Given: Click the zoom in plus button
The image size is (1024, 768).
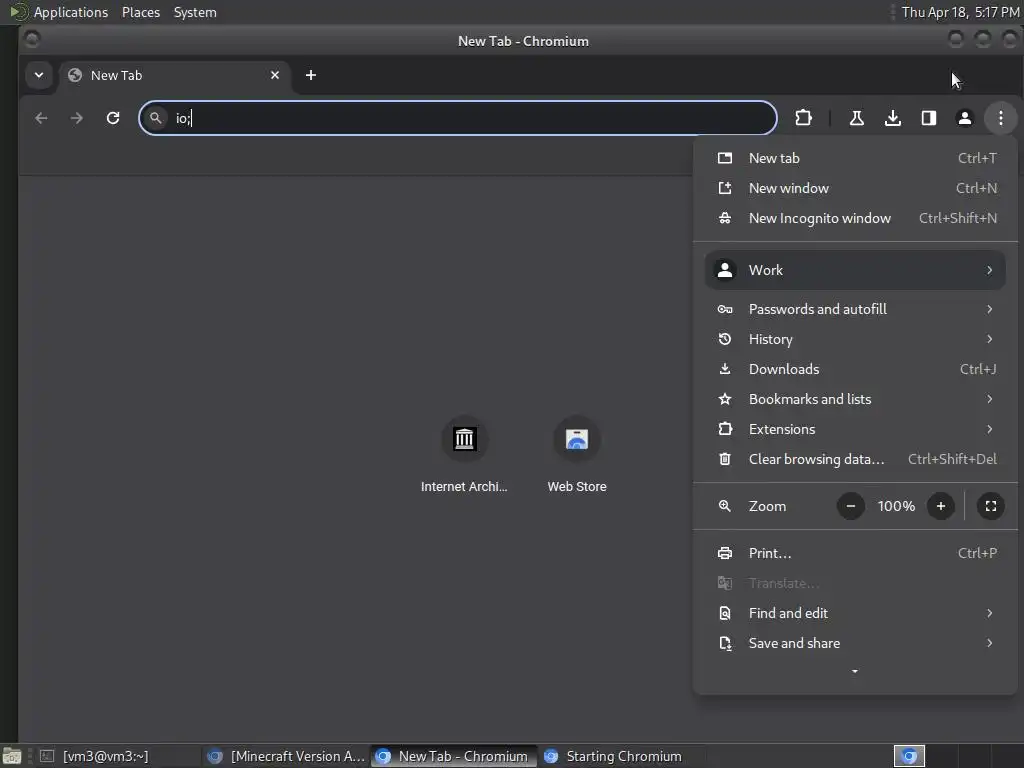Looking at the screenshot, I should point(940,506).
